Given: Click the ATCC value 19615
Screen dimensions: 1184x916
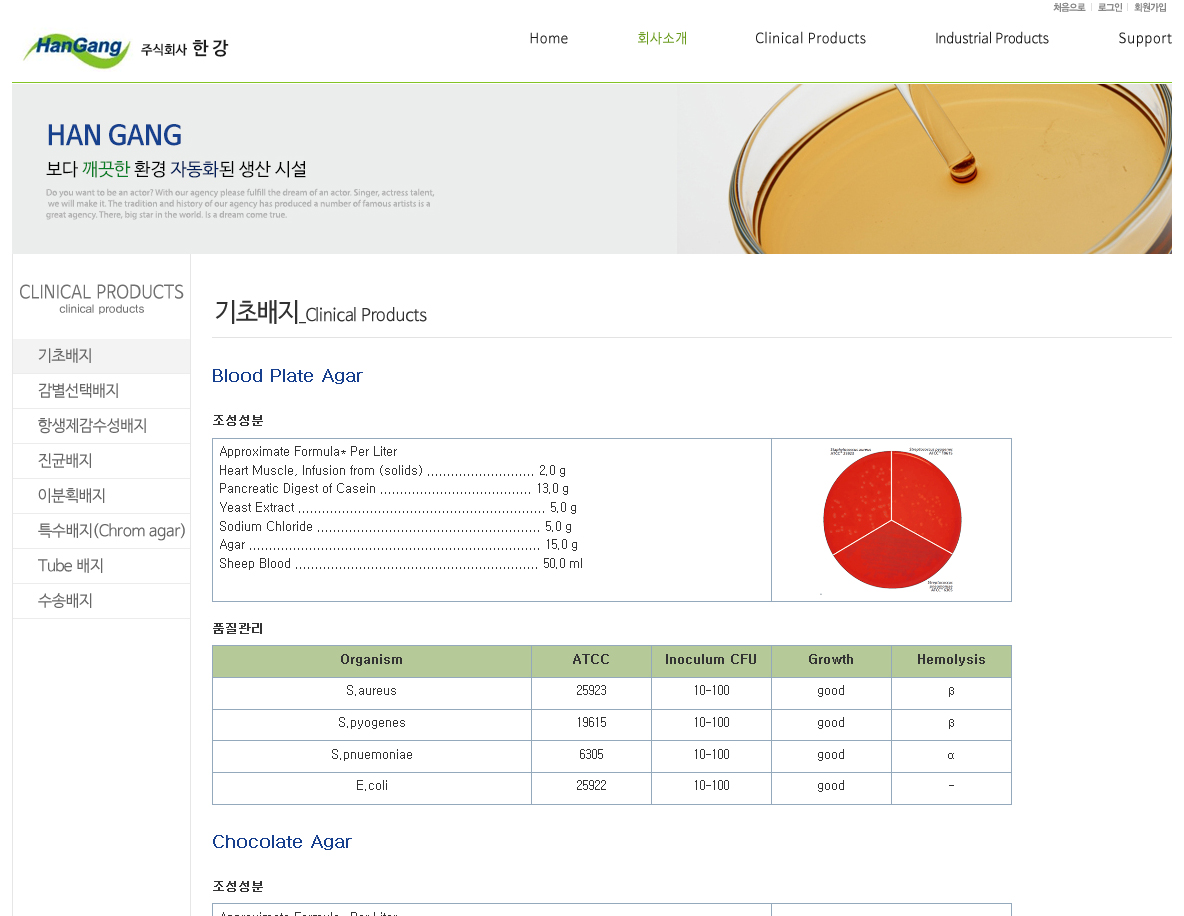Looking at the screenshot, I should (x=591, y=723).
